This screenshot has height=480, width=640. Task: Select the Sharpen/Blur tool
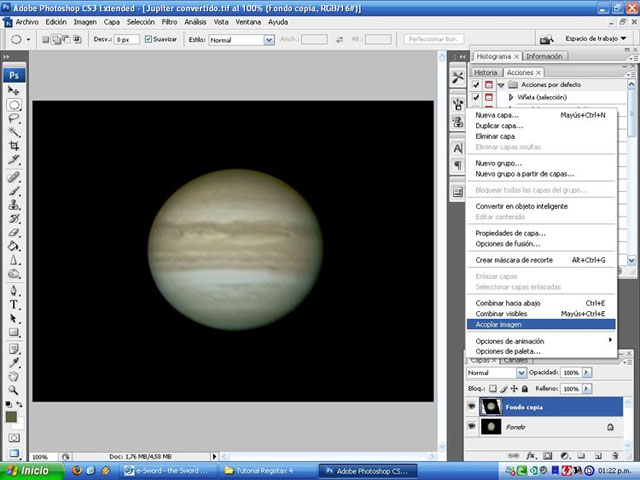pos(14,260)
